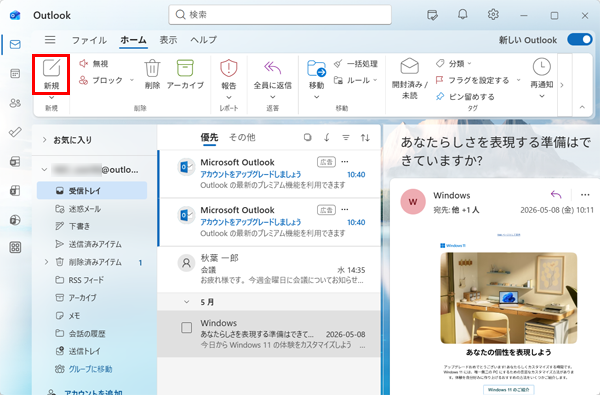Screen dimensions: 600x395
Task: Click the 無視 (ignore) icon
Action: pyautogui.click(x=83, y=63)
